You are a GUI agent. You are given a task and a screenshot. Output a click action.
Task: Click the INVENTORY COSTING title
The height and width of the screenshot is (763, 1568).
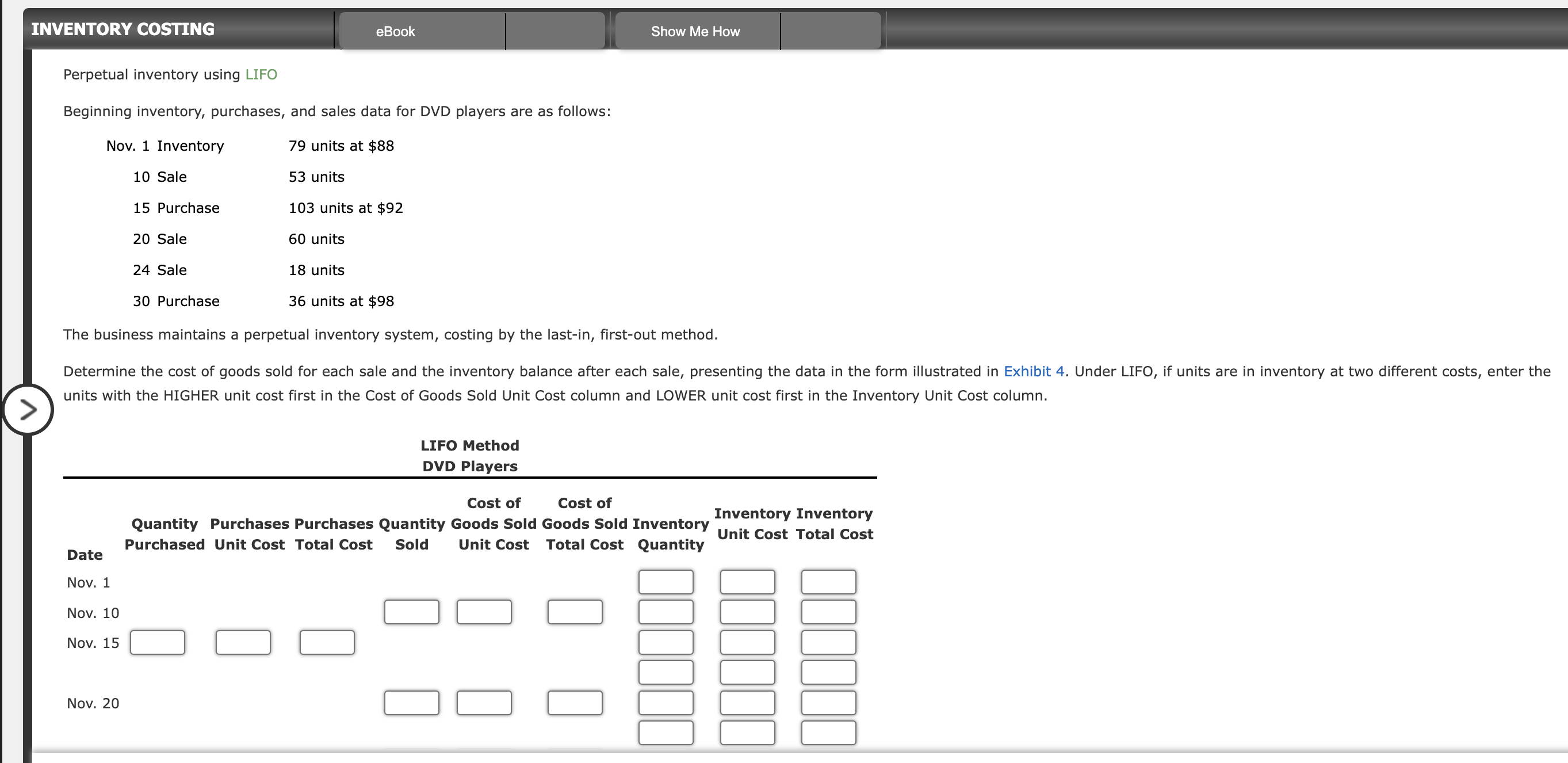123,29
